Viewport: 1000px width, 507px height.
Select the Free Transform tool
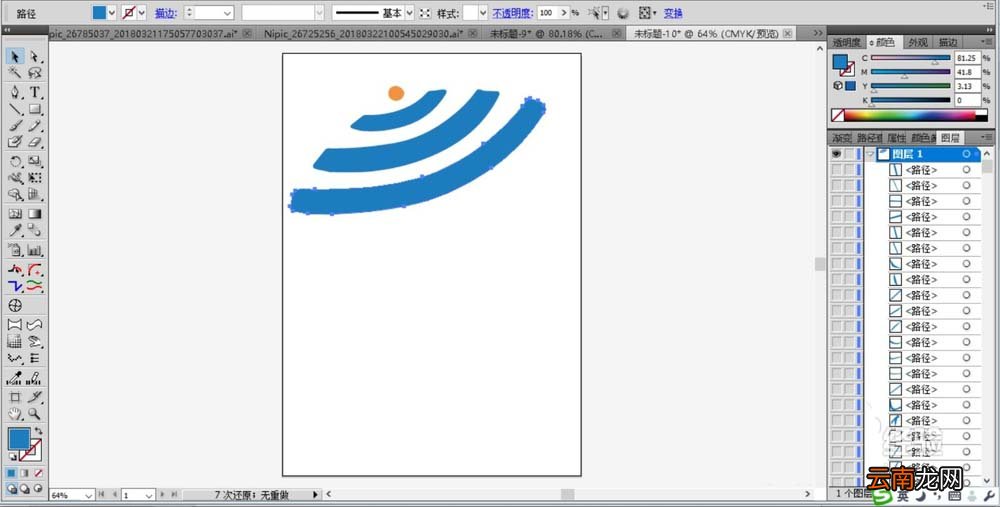click(x=34, y=178)
